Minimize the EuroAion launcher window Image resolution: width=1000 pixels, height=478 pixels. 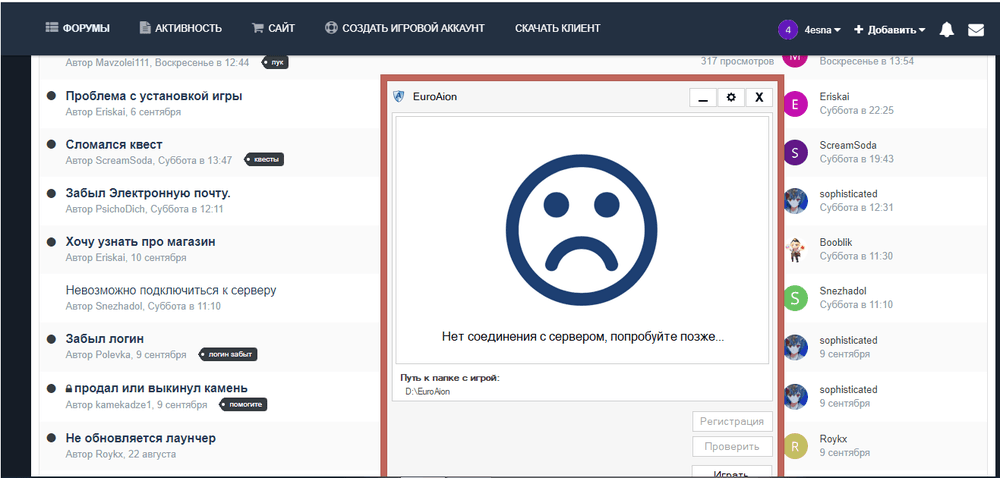point(703,97)
